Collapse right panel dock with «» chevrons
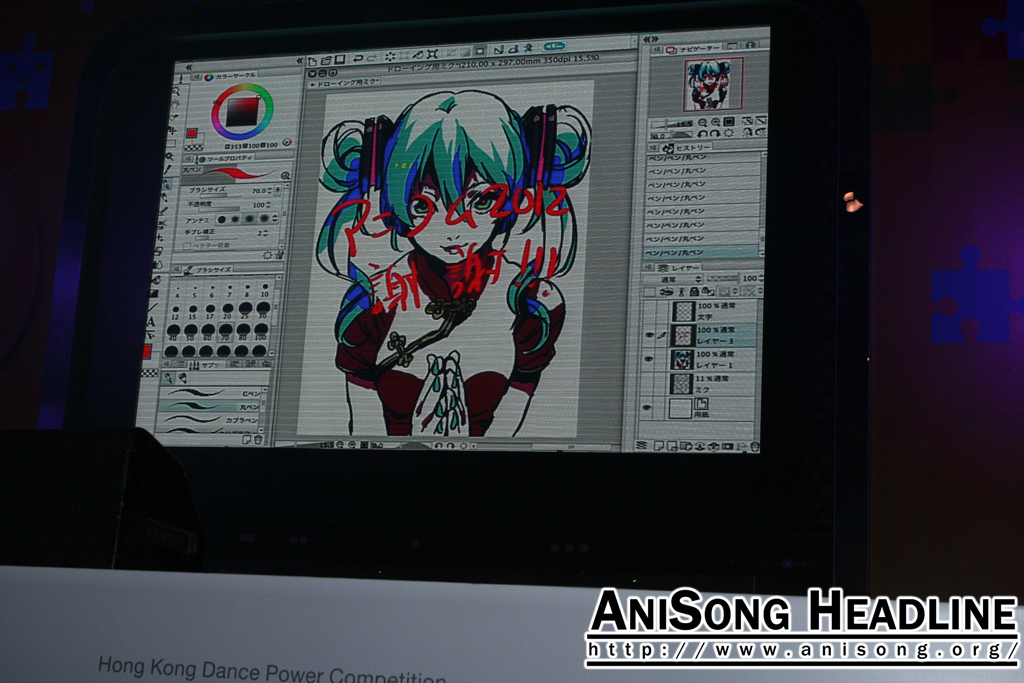The width and height of the screenshot is (1024, 683). 650,39
